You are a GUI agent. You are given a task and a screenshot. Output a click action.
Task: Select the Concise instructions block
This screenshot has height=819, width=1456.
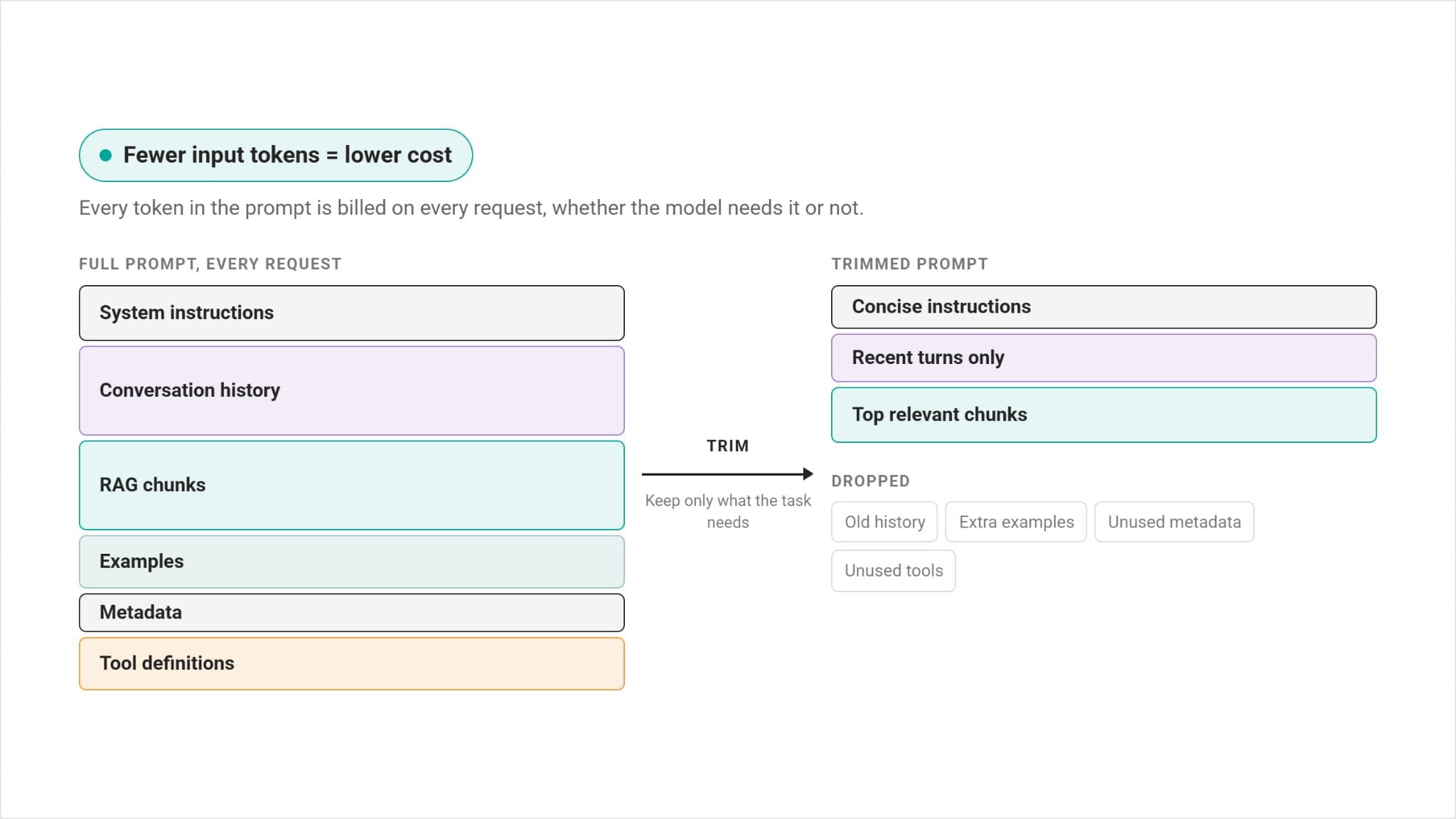pyautogui.click(x=1103, y=306)
